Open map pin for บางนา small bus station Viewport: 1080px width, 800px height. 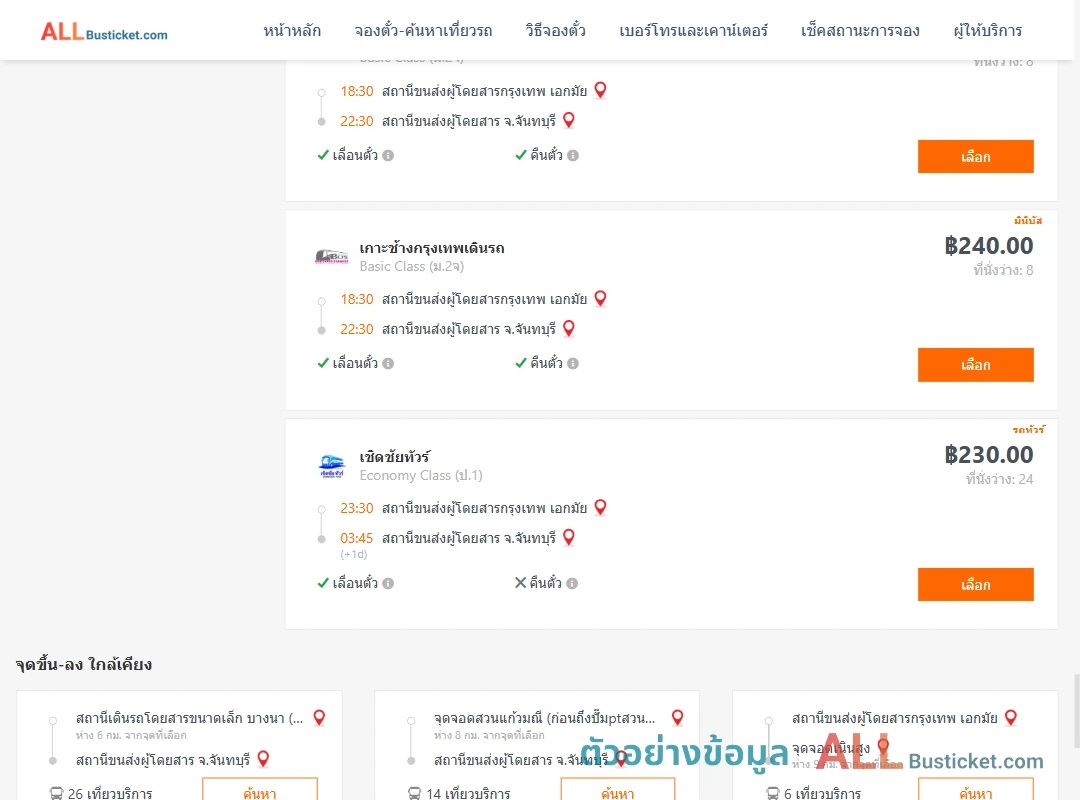[320, 717]
